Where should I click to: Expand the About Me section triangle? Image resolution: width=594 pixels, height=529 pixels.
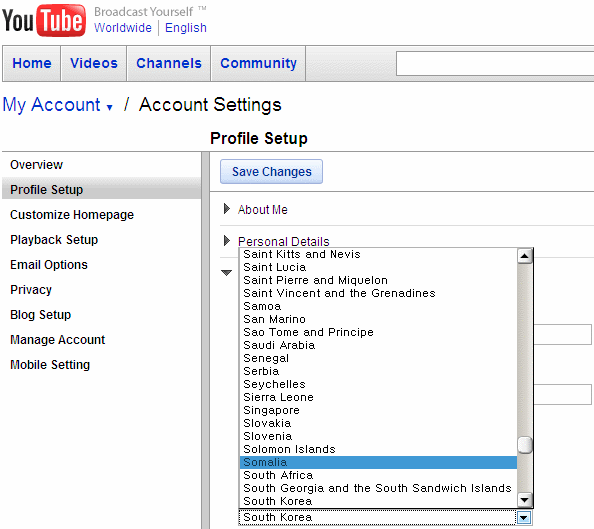pyautogui.click(x=227, y=209)
